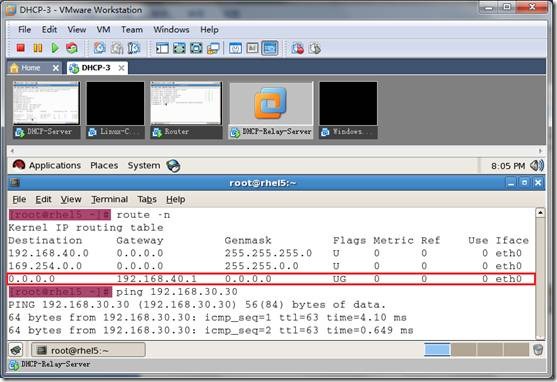Image resolution: width=557 pixels, height=382 pixels.
Task: Click the 169.254.0.0 destination entry
Action: point(45,266)
